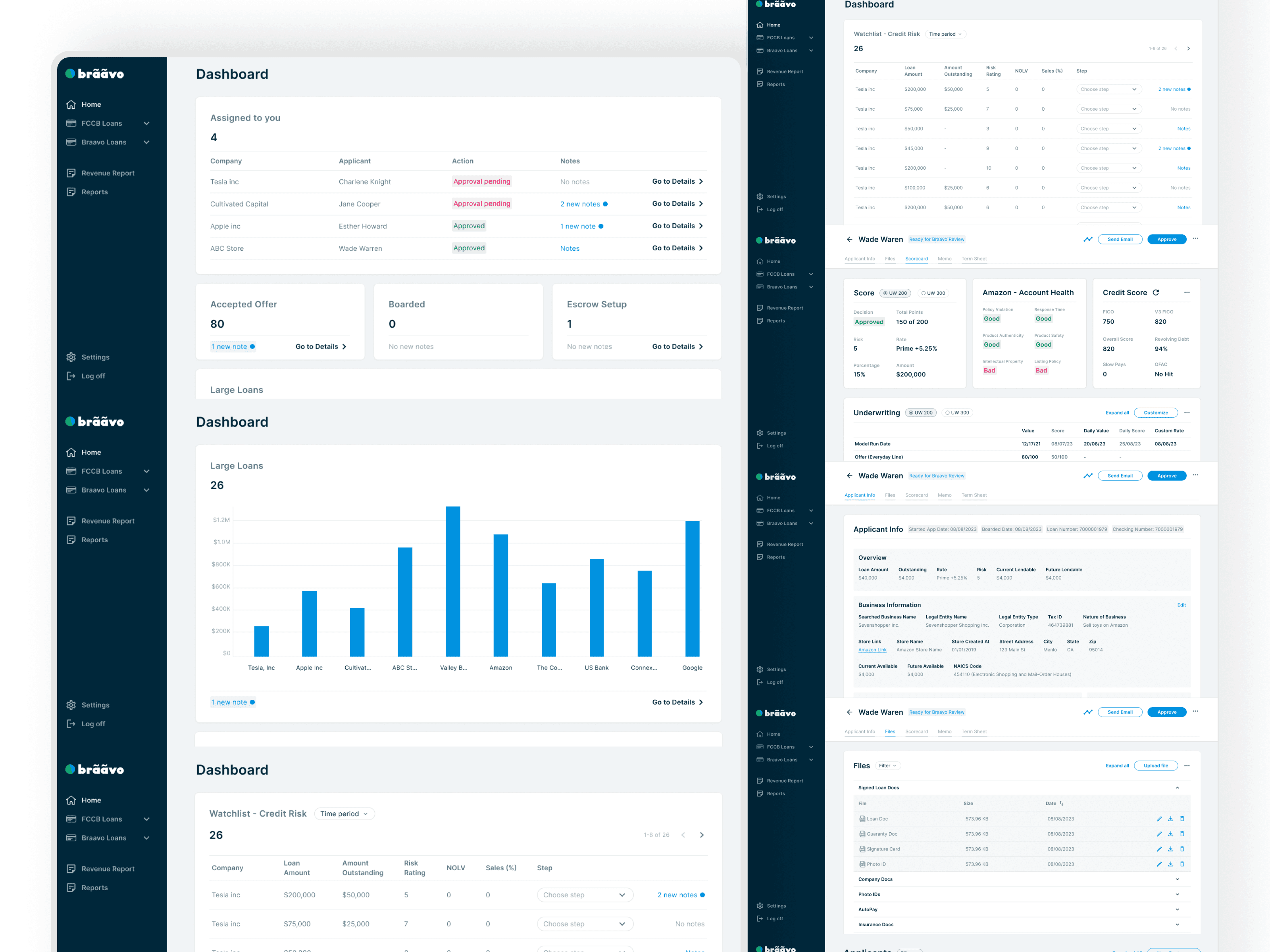Click the Valley B... bar in Large Loans chart
The image size is (1270, 952).
tap(453, 581)
